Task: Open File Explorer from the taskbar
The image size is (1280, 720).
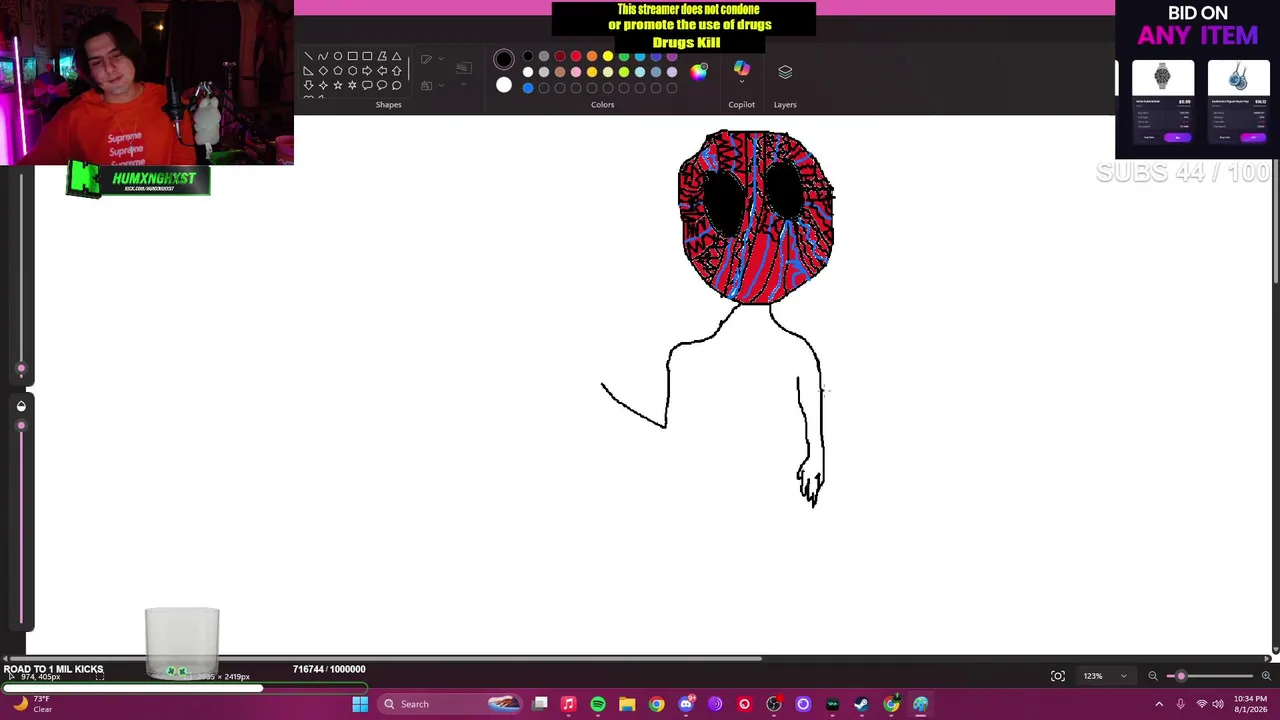Action: click(627, 704)
